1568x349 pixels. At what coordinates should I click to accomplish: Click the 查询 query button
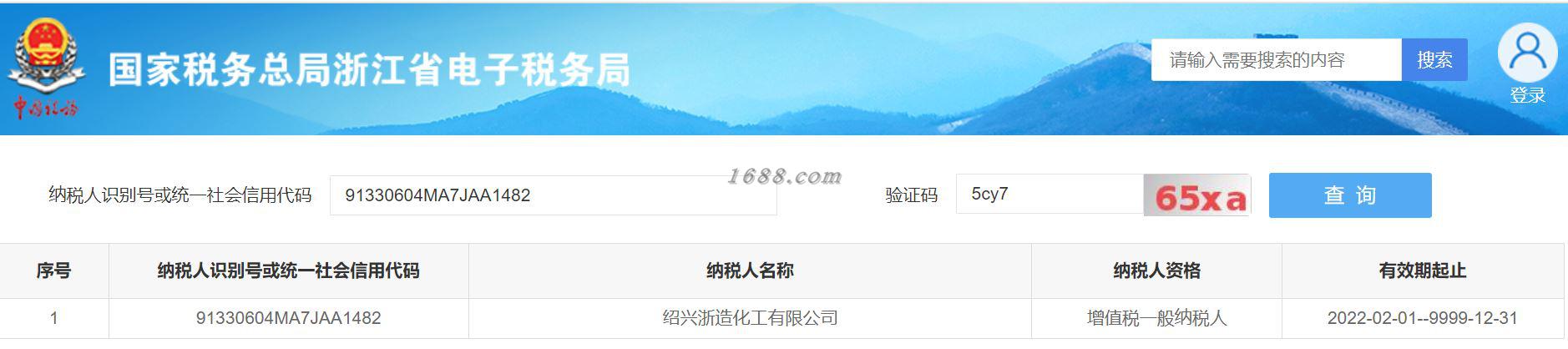[1350, 195]
